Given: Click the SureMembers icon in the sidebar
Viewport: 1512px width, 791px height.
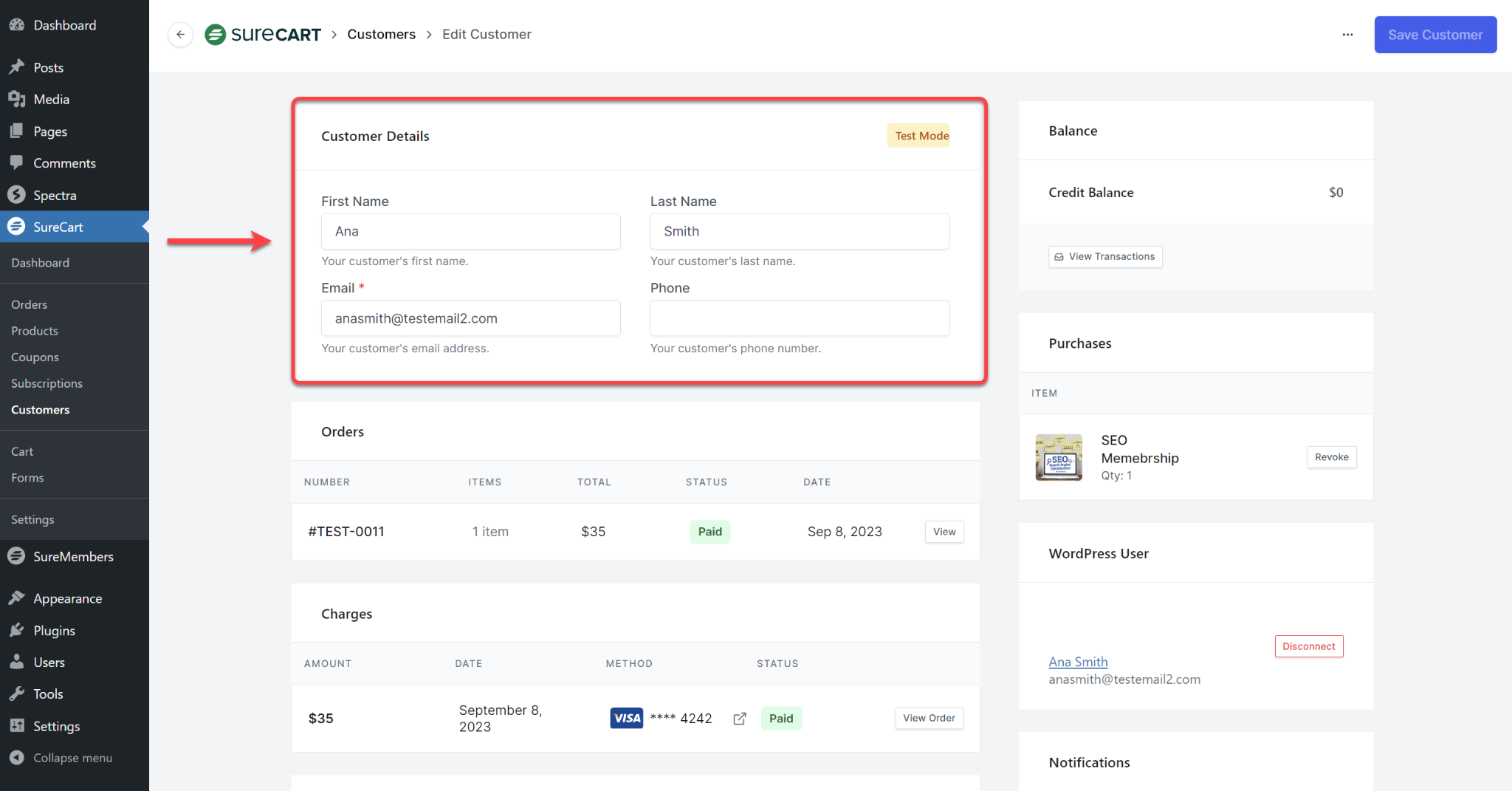Looking at the screenshot, I should pos(16,556).
